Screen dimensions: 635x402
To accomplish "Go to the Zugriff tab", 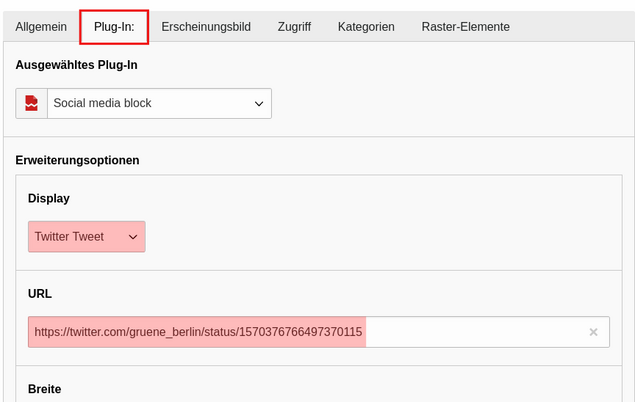I will point(294,27).
